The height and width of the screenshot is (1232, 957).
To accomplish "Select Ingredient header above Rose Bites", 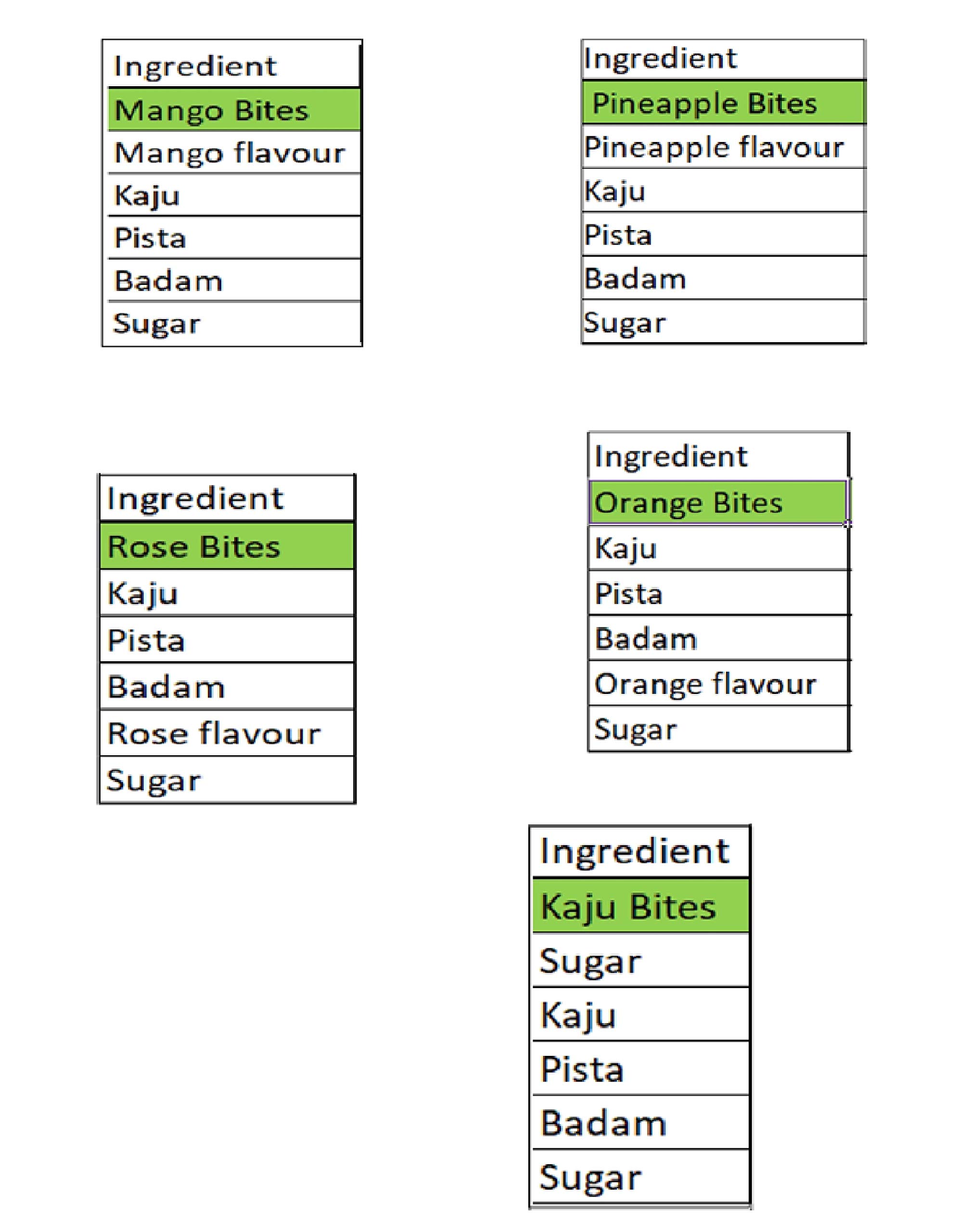I will coord(227,498).
